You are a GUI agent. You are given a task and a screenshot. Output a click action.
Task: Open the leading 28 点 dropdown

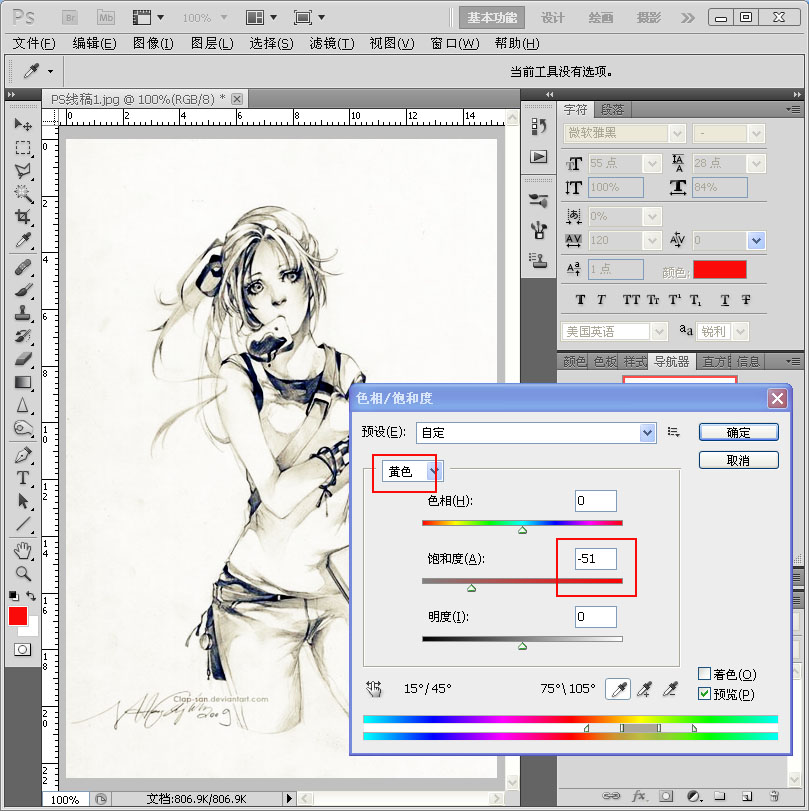pyautogui.click(x=756, y=163)
